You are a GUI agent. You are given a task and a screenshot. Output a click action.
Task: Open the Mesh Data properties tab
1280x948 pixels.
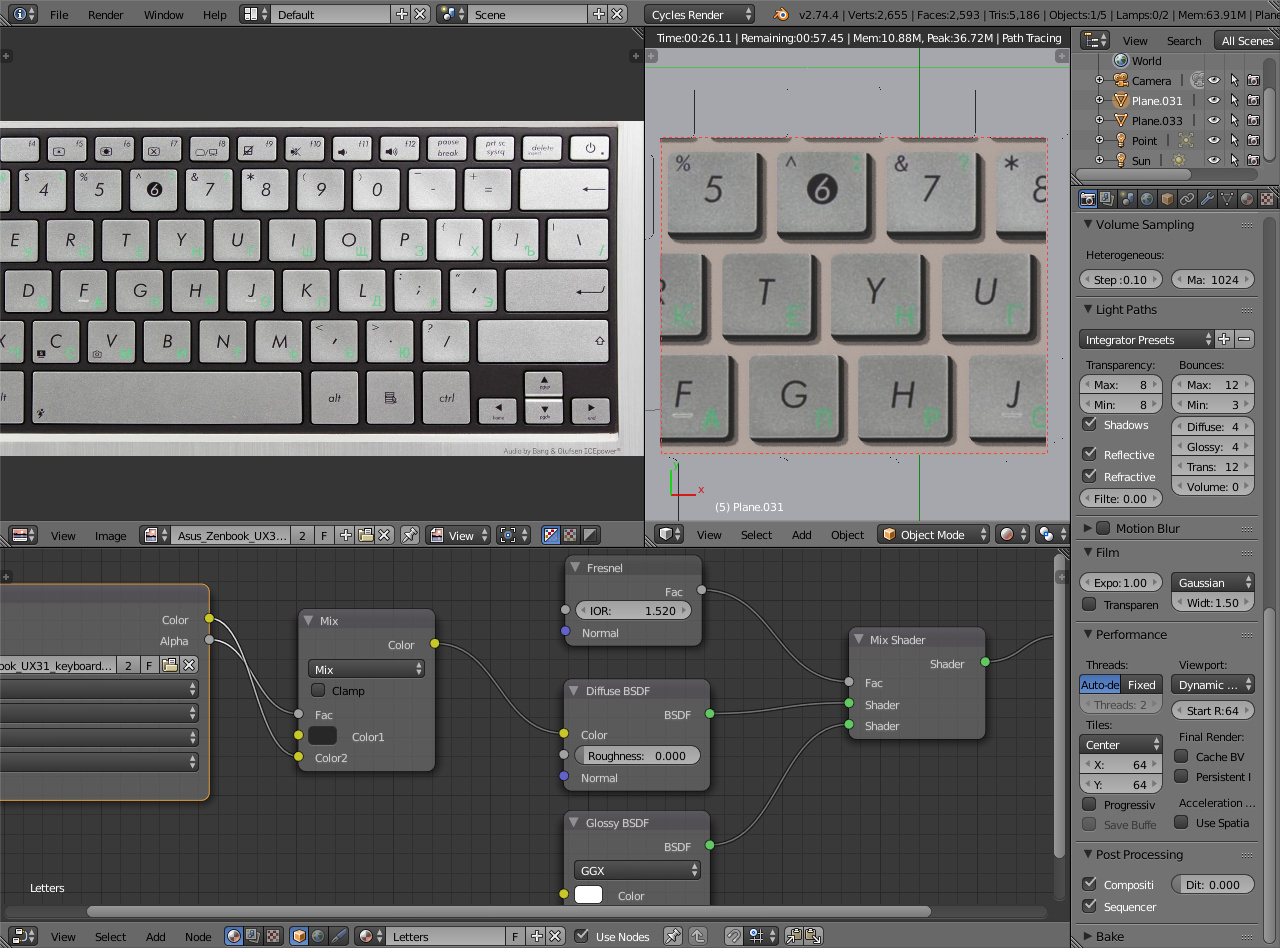pyautogui.click(x=1227, y=199)
